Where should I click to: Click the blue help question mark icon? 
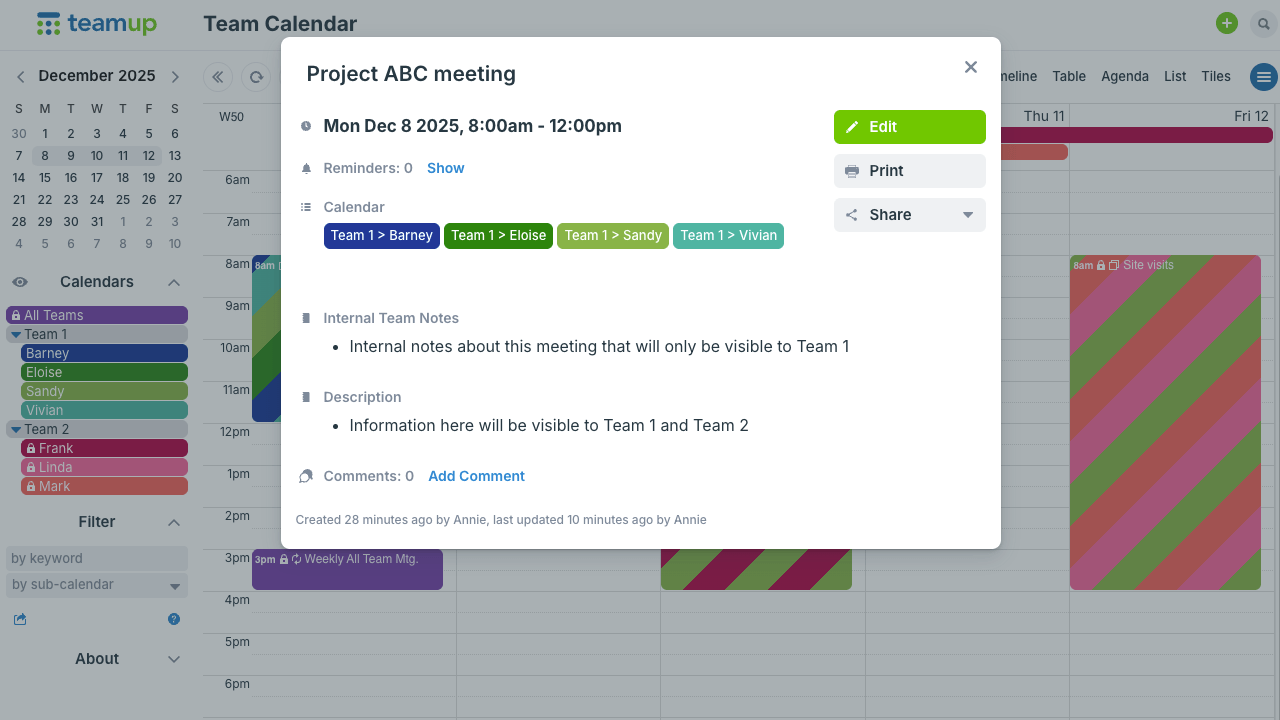click(x=174, y=619)
